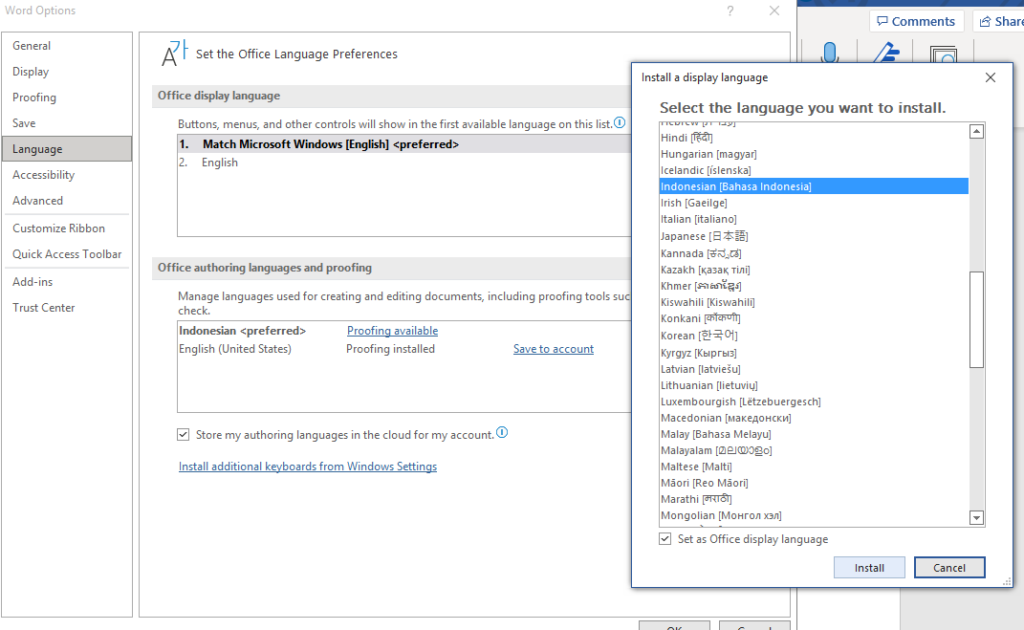Select English in display language list
The width and height of the screenshot is (1024, 630).
click(404, 163)
